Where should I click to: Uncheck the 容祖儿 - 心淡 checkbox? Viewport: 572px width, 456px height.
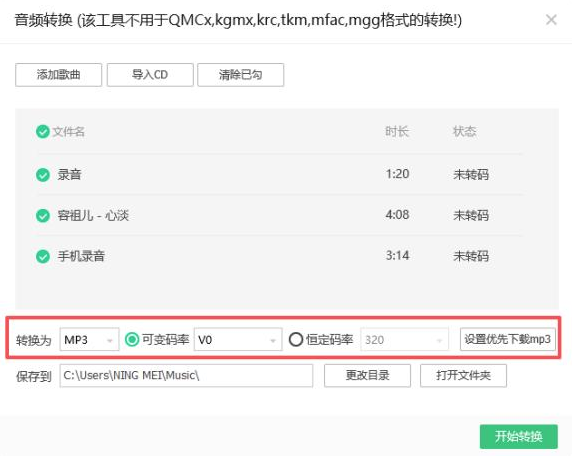point(43,216)
